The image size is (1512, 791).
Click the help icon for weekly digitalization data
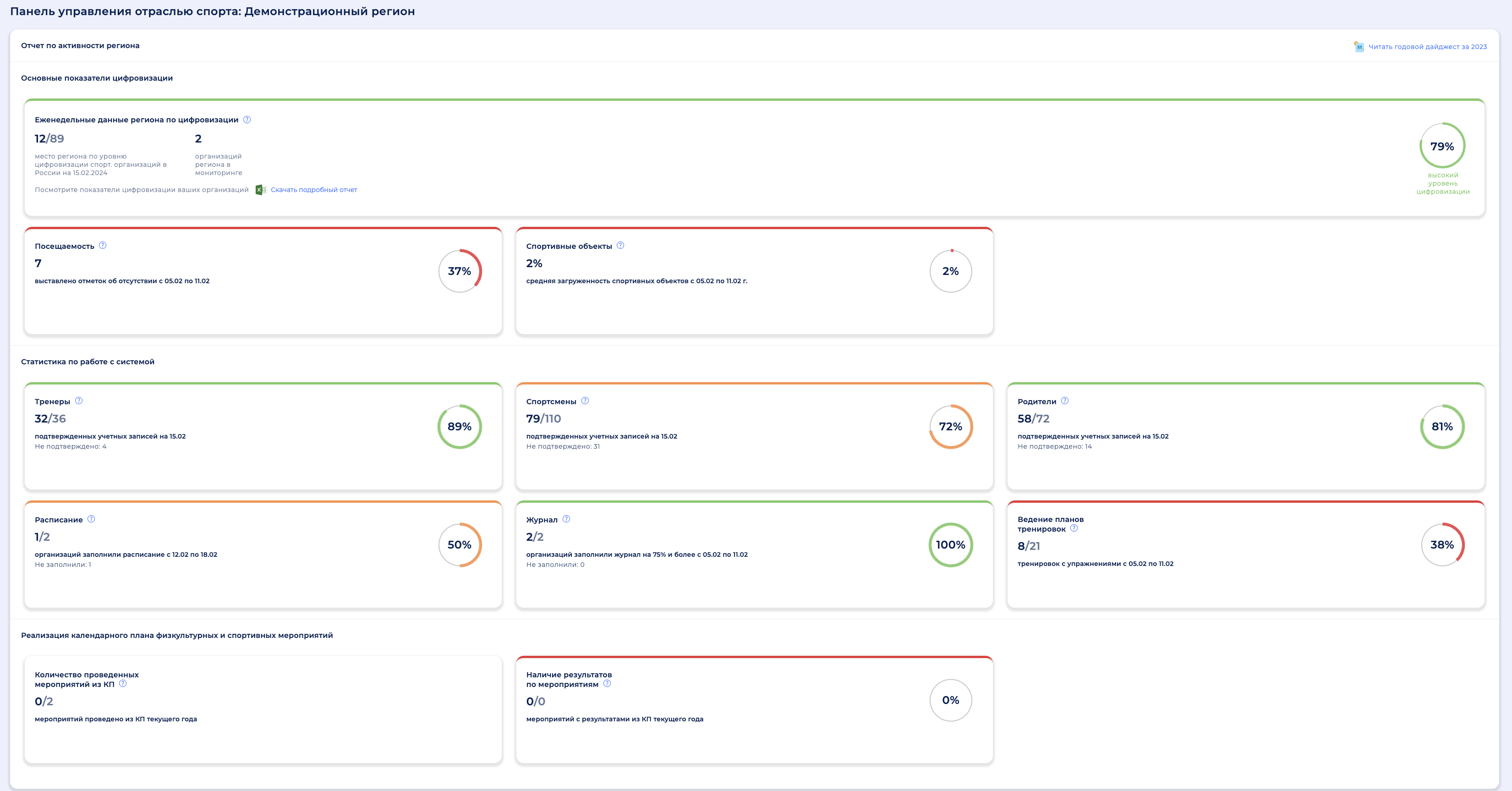click(x=247, y=120)
